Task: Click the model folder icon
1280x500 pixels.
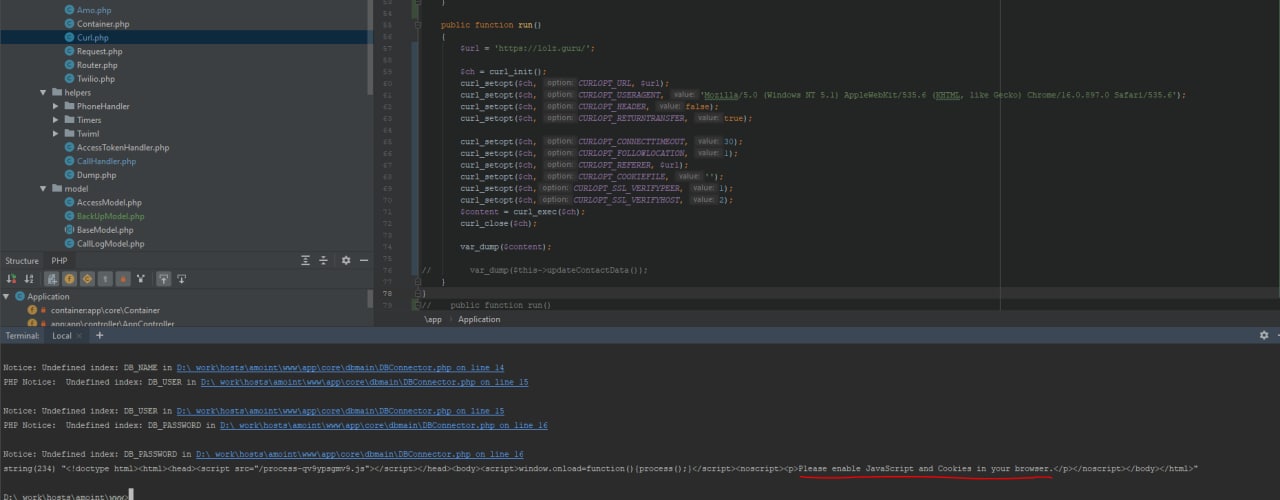Action: [x=56, y=188]
